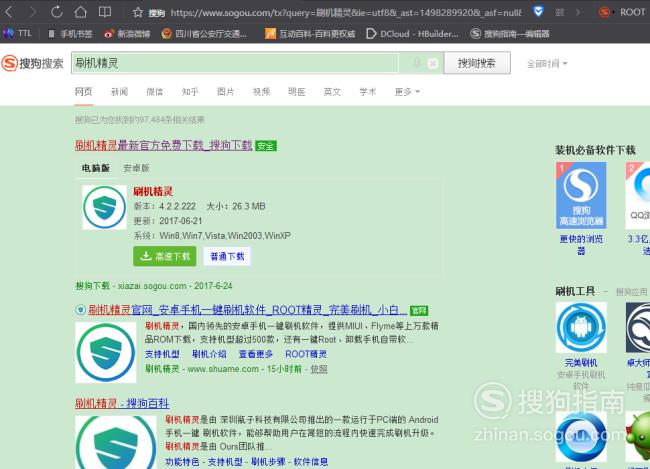Click the 官网 verified badge icon before 刷机精灵官网
650x469 pixels.
coord(80,310)
